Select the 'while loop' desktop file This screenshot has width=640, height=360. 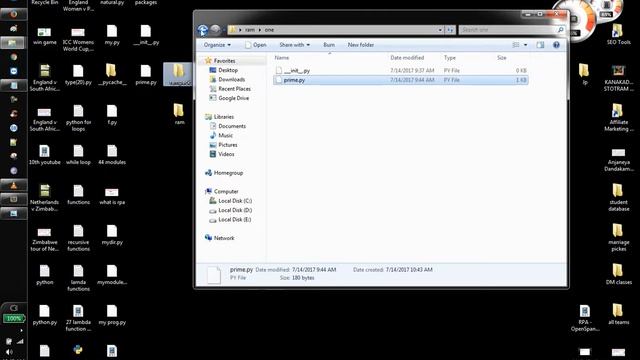pos(78,155)
